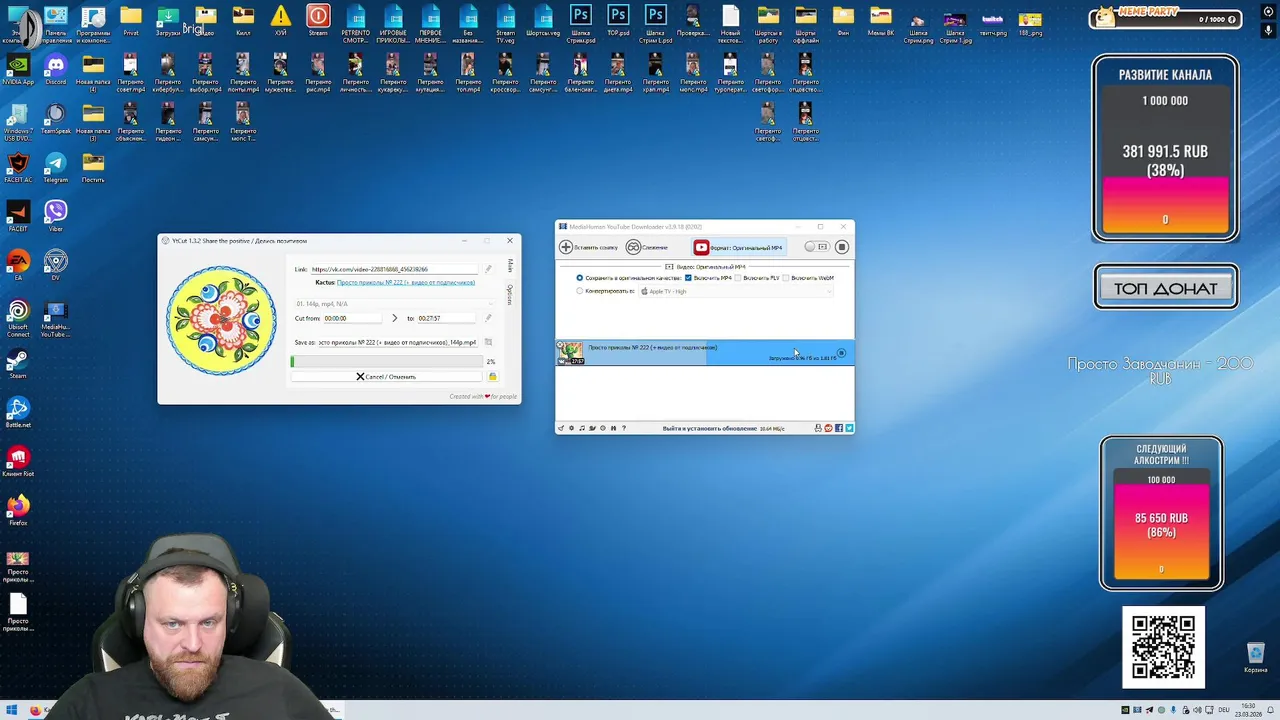Open the Ubisoft Connect desktop shortcut

[18, 313]
